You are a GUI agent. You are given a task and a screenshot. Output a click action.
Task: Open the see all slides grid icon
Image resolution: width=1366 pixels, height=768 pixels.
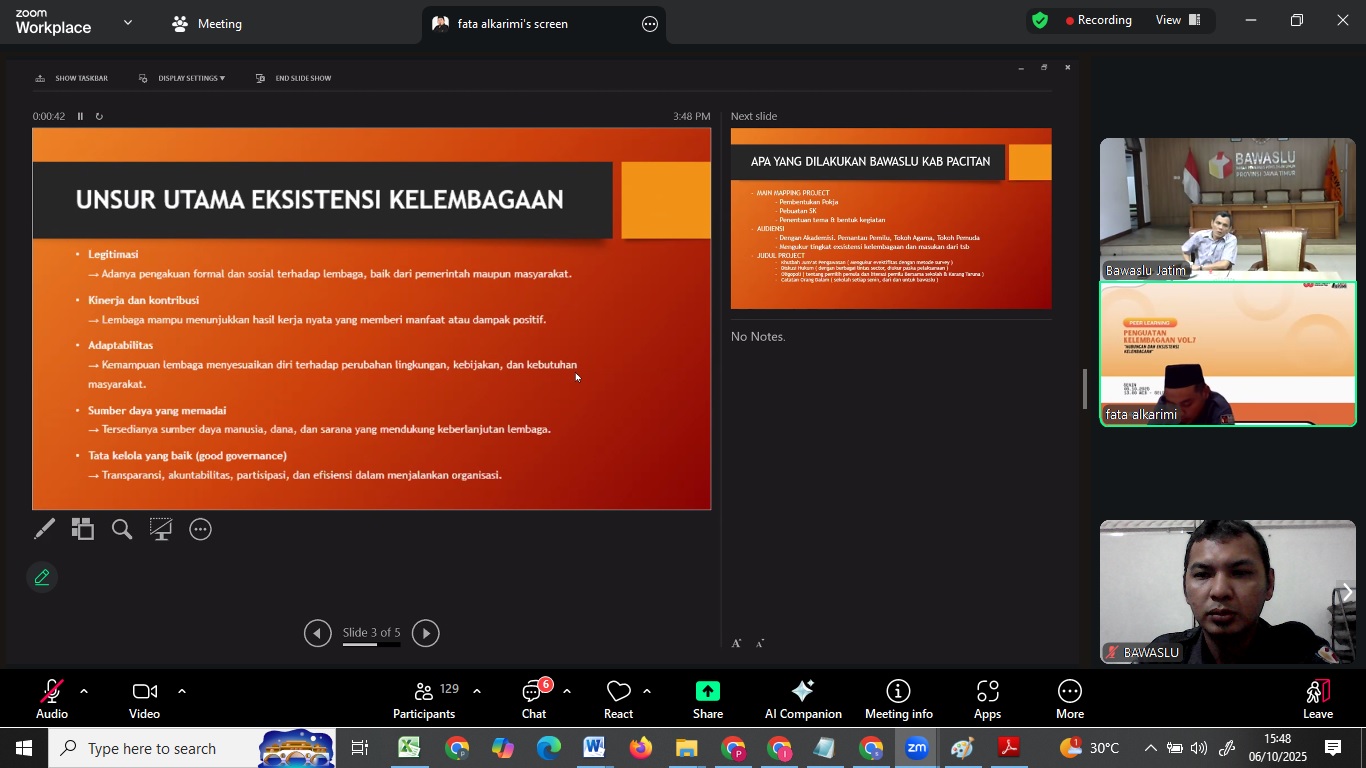(83, 529)
